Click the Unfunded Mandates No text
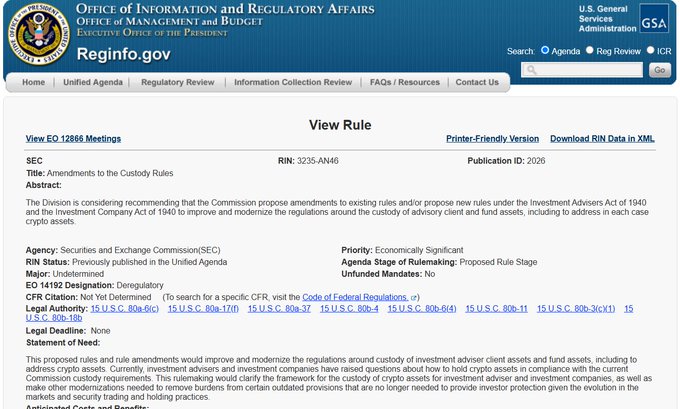Image resolution: width=680 pixels, height=409 pixels. 388,274
